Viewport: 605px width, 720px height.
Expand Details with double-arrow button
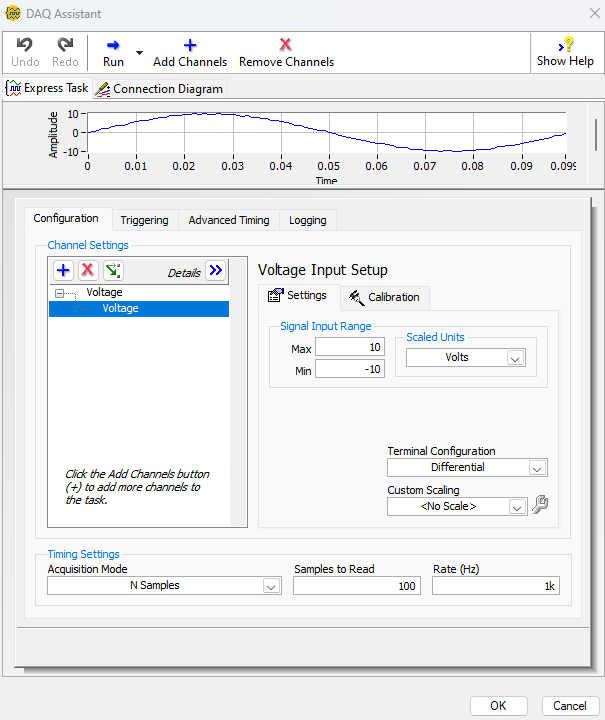coord(216,270)
